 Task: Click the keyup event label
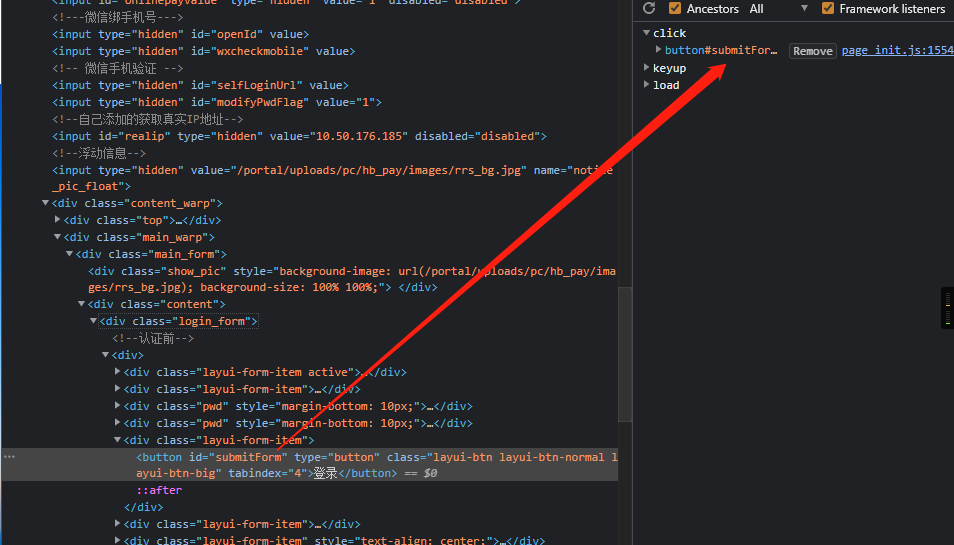click(669, 68)
